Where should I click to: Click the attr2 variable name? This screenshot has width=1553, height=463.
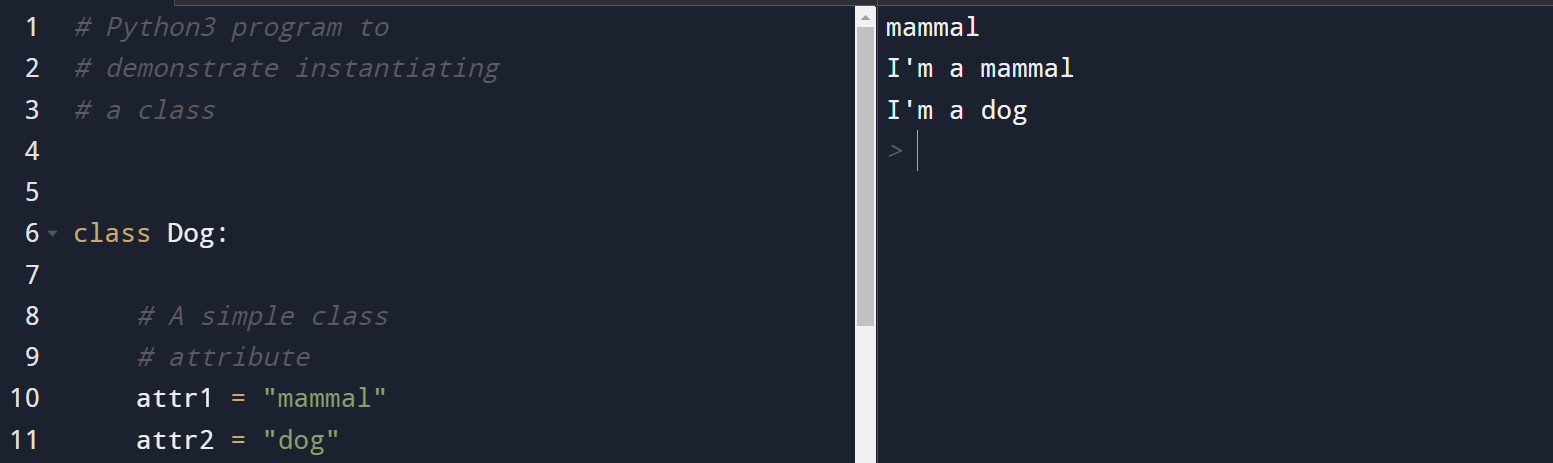(x=175, y=440)
